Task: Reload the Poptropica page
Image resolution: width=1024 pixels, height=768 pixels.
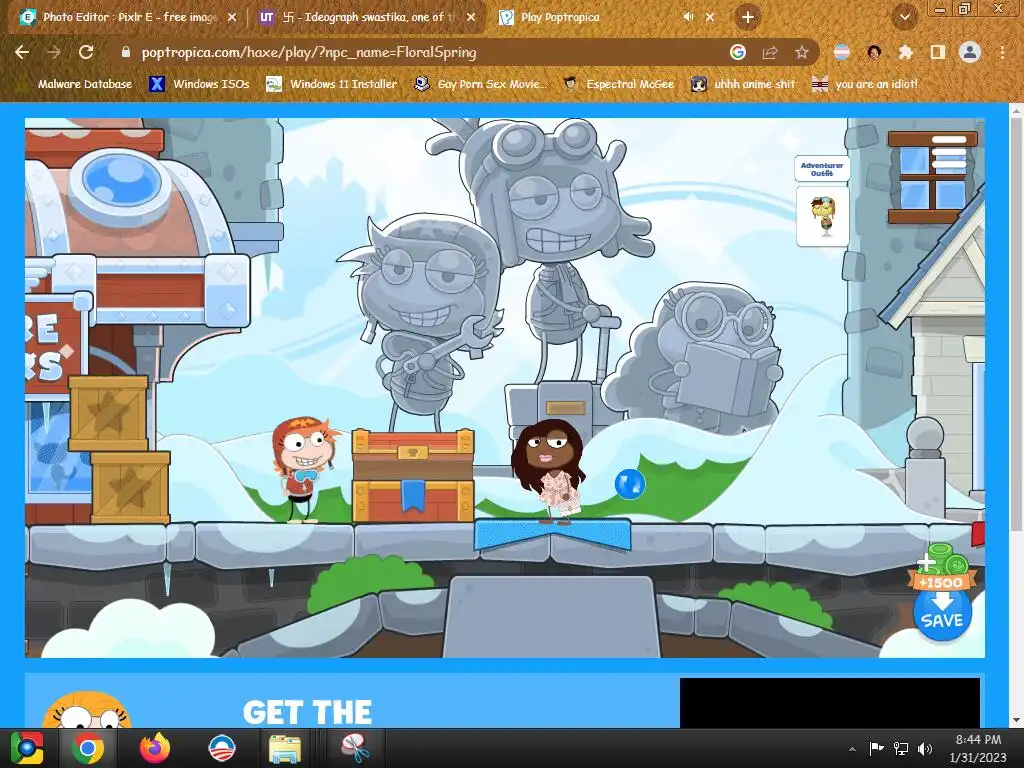Action: 86,52
